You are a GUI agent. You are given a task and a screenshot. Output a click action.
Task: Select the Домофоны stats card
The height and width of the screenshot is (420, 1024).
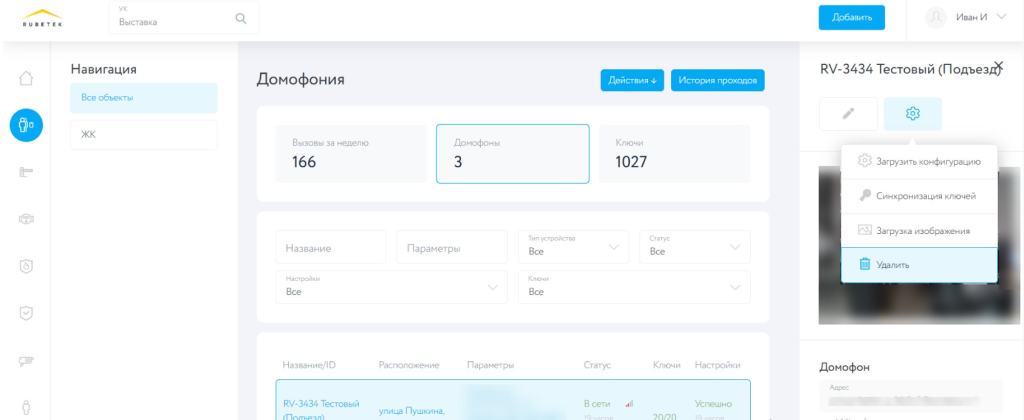512,154
